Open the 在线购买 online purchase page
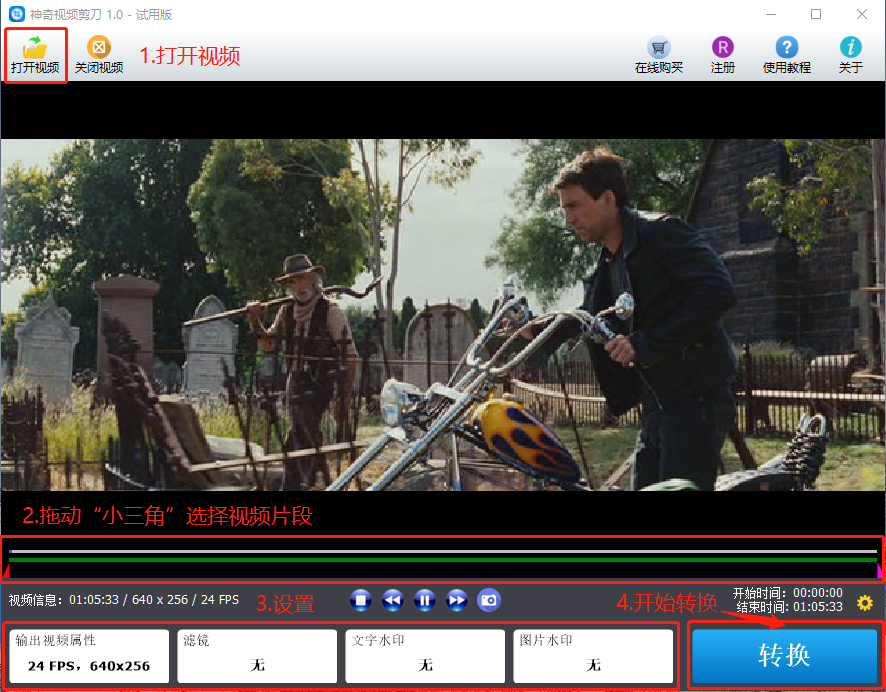This screenshot has height=692, width=886. click(x=659, y=55)
